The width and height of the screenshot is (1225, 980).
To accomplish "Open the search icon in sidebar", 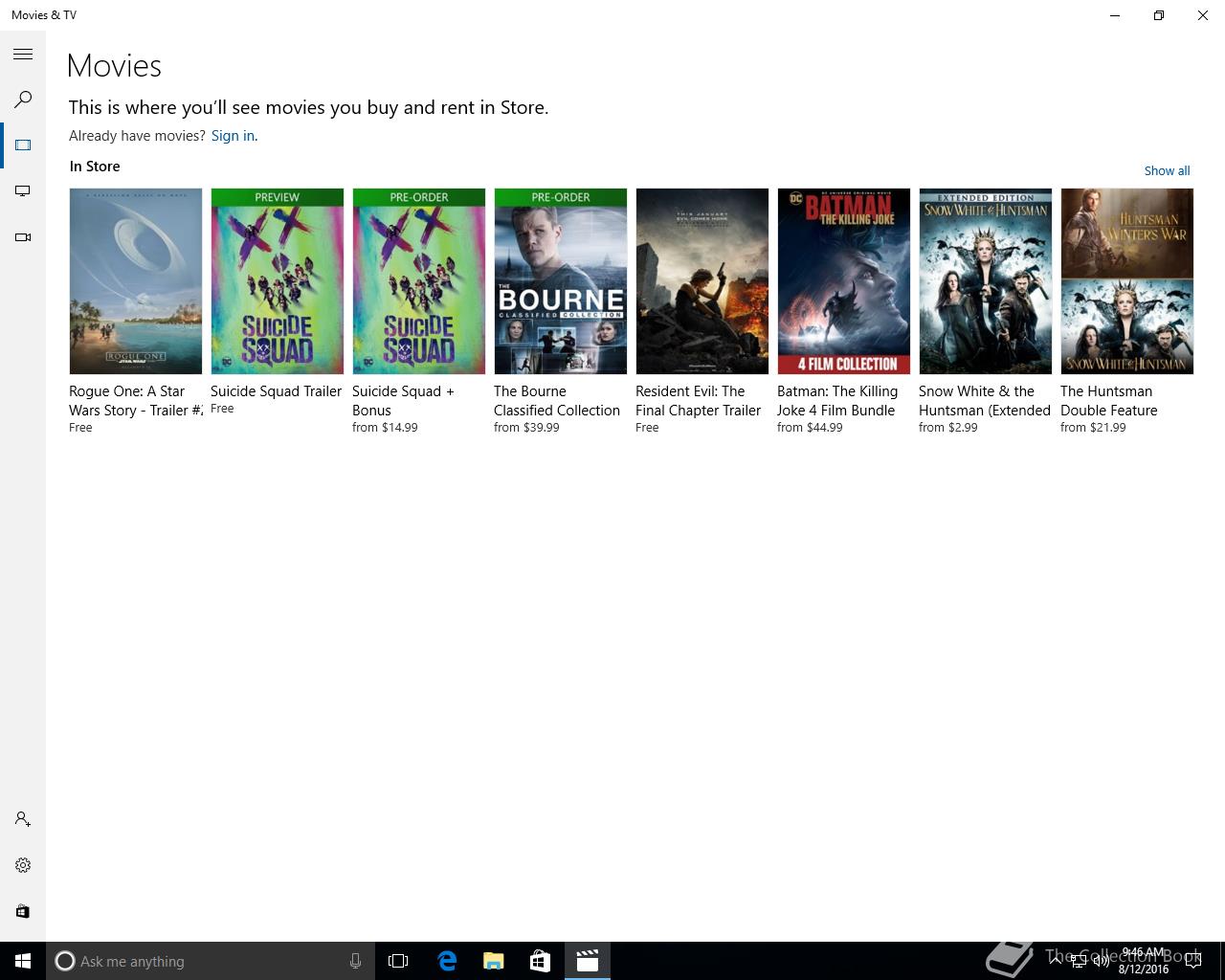I will pos(23,100).
